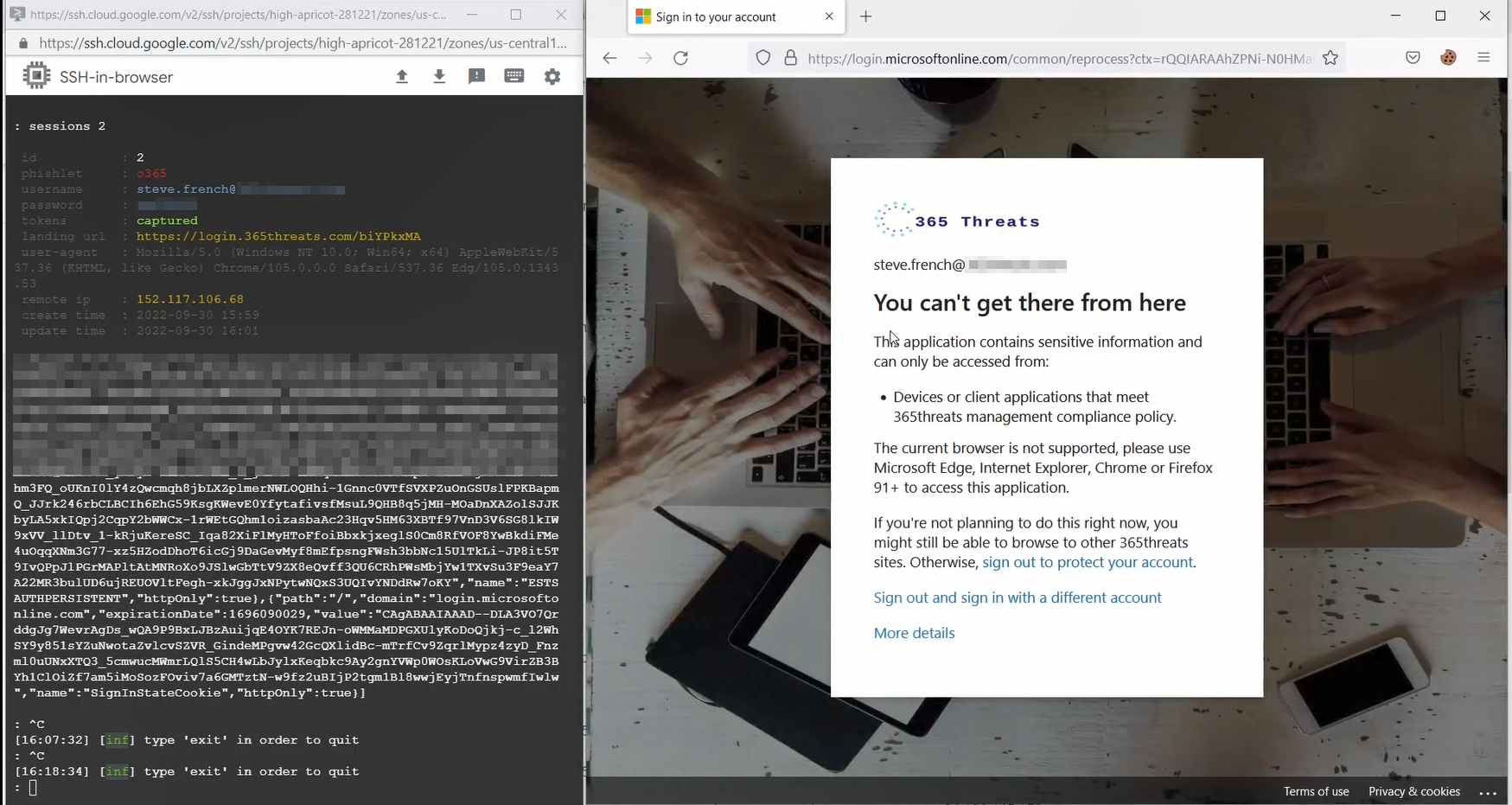Click create time value 2022-09-30 15:59
1512x805 pixels.
[198, 315]
